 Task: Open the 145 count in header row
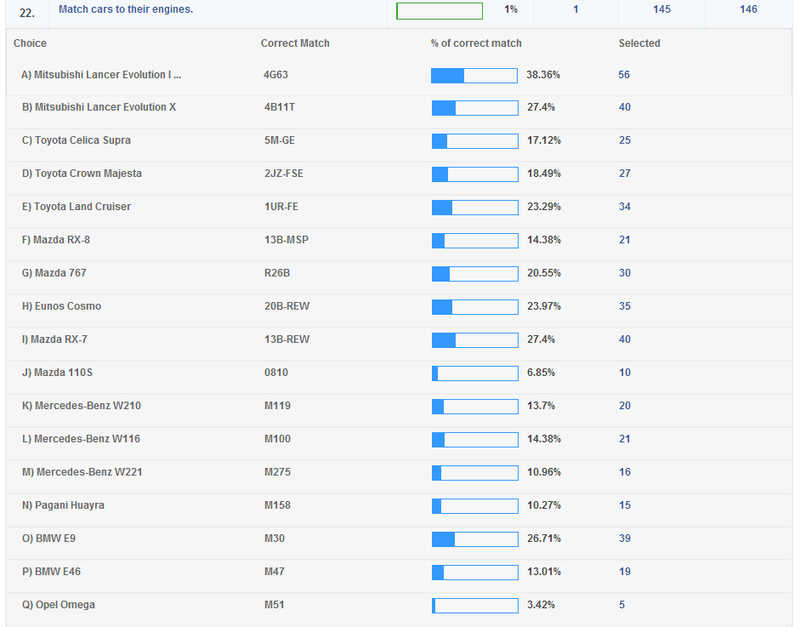[661, 9]
